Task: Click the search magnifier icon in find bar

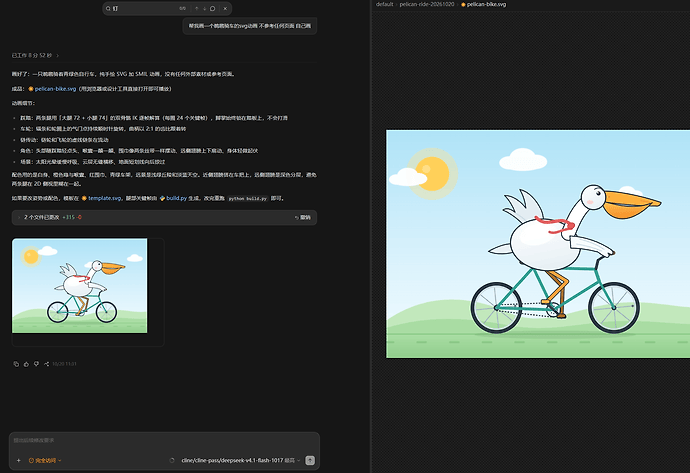Action: point(108,8)
